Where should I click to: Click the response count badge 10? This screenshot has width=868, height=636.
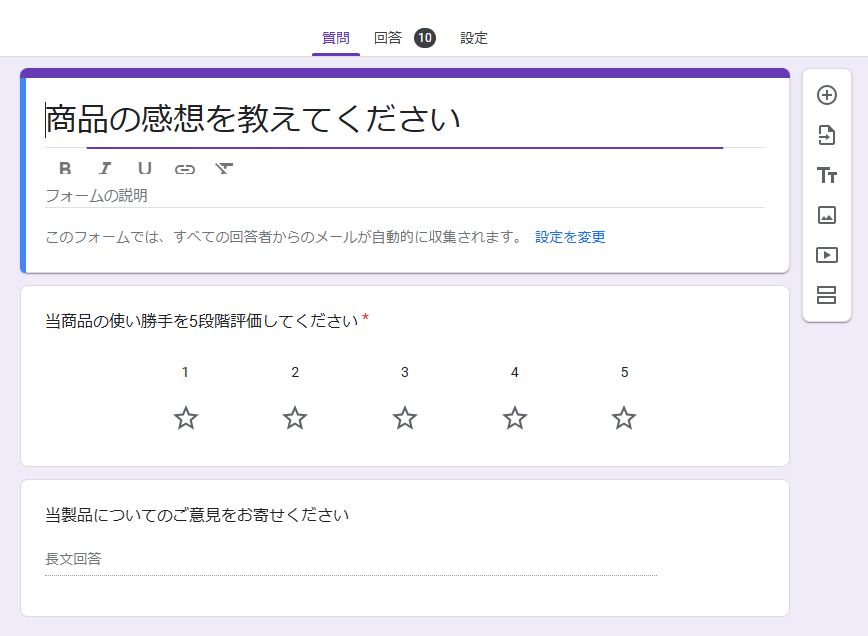coord(425,38)
